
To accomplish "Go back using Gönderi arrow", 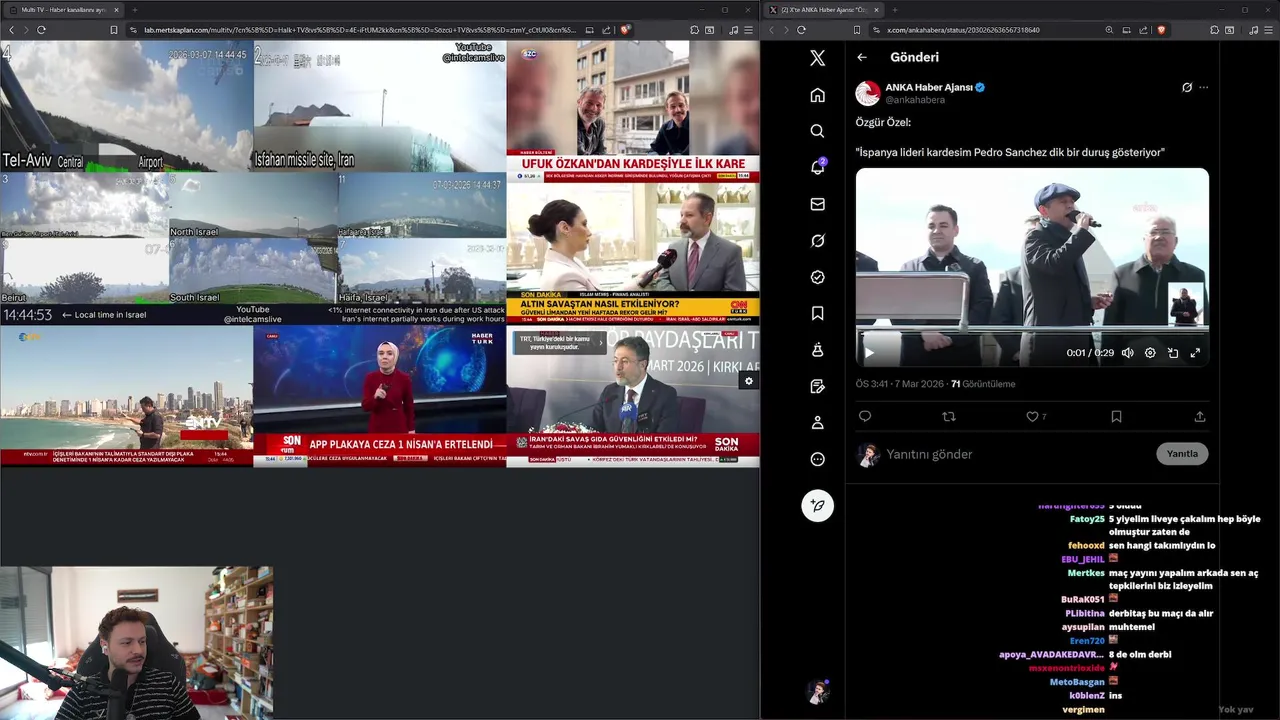I will click(862, 57).
